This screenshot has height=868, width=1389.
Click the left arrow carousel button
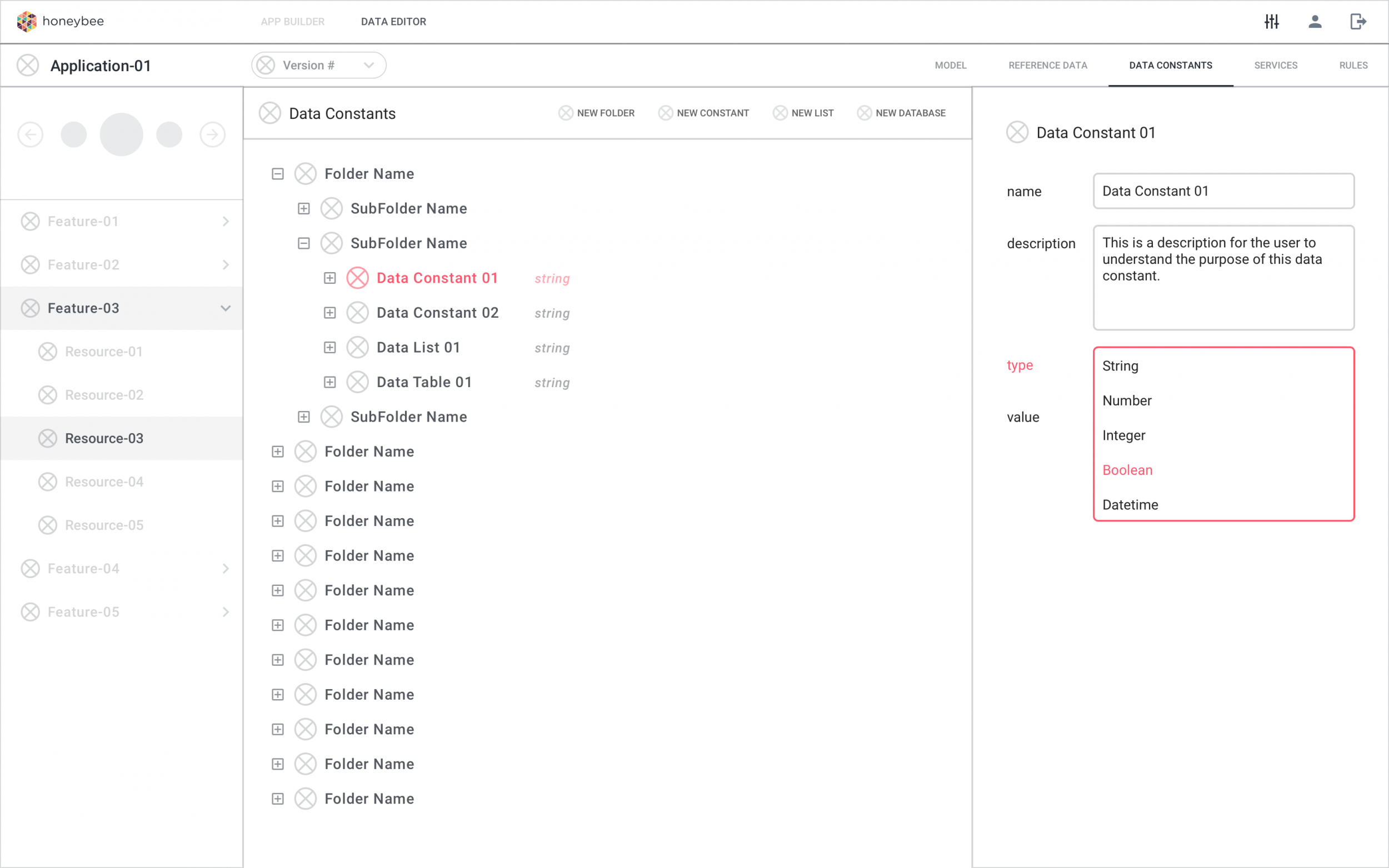(x=31, y=135)
